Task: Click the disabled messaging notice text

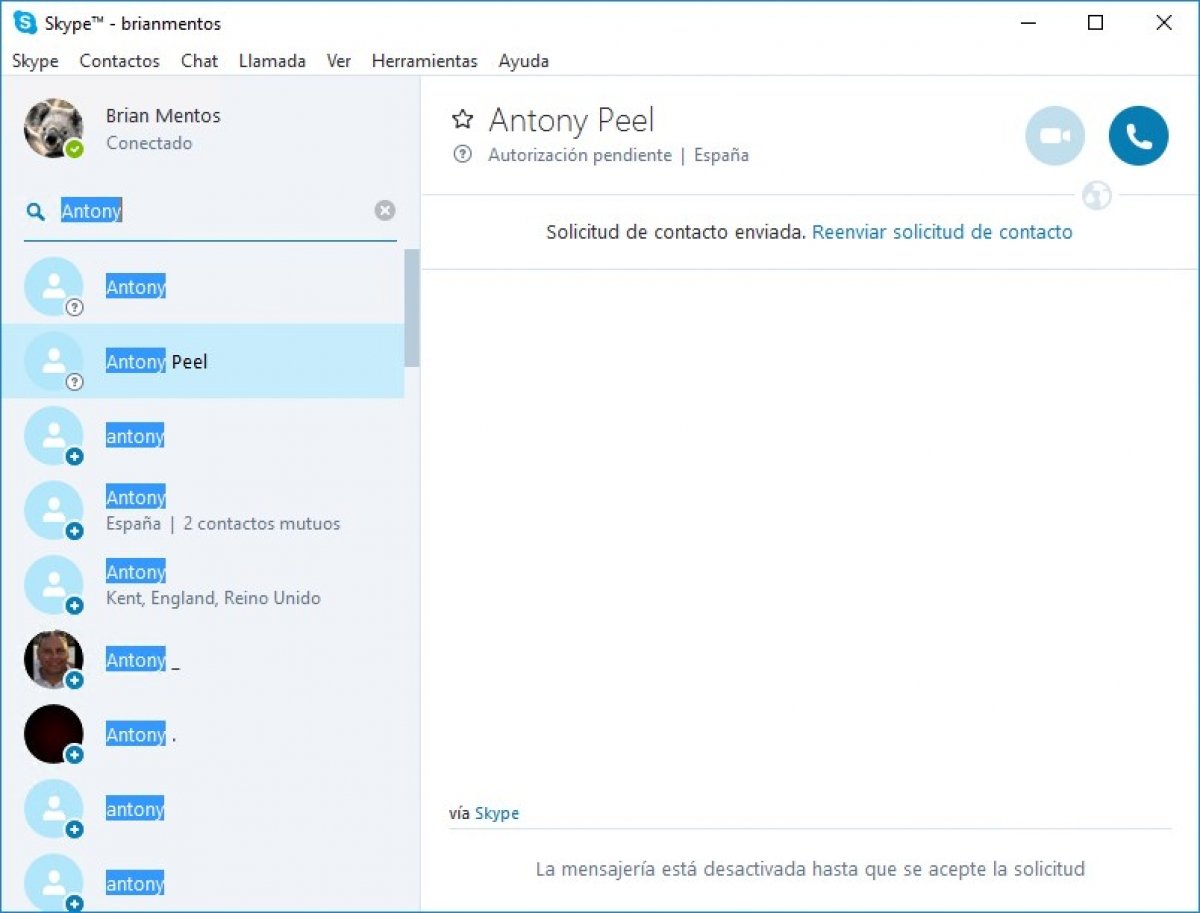Action: (810, 869)
